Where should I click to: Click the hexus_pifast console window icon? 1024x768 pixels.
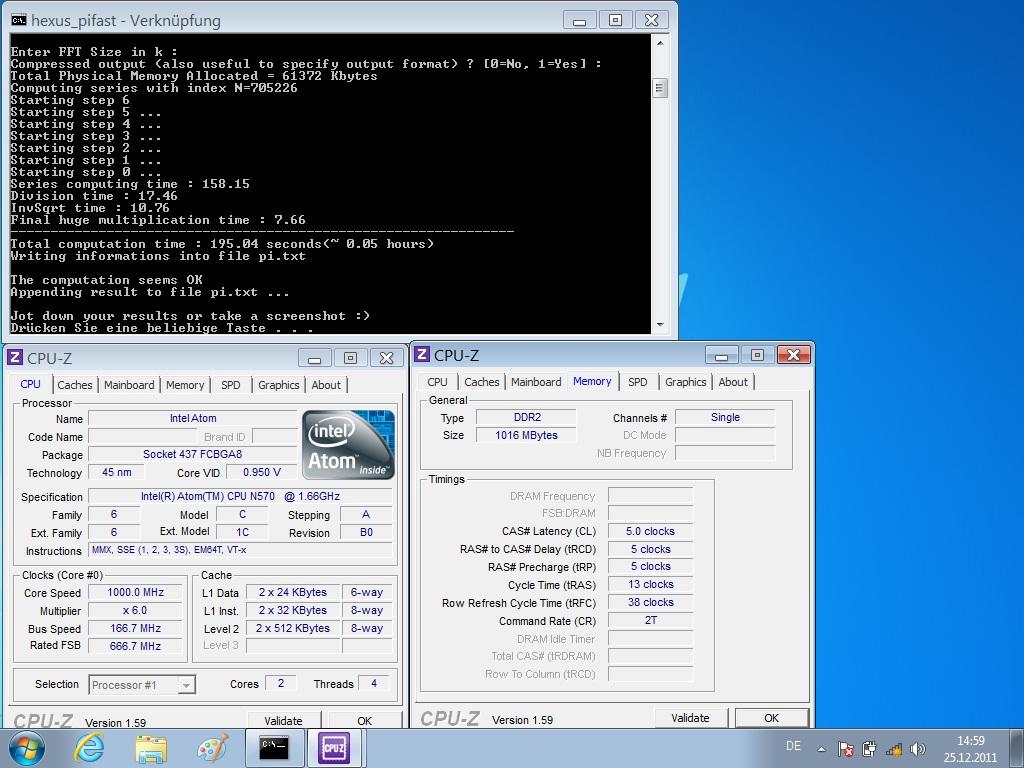pyautogui.click(x=19, y=20)
